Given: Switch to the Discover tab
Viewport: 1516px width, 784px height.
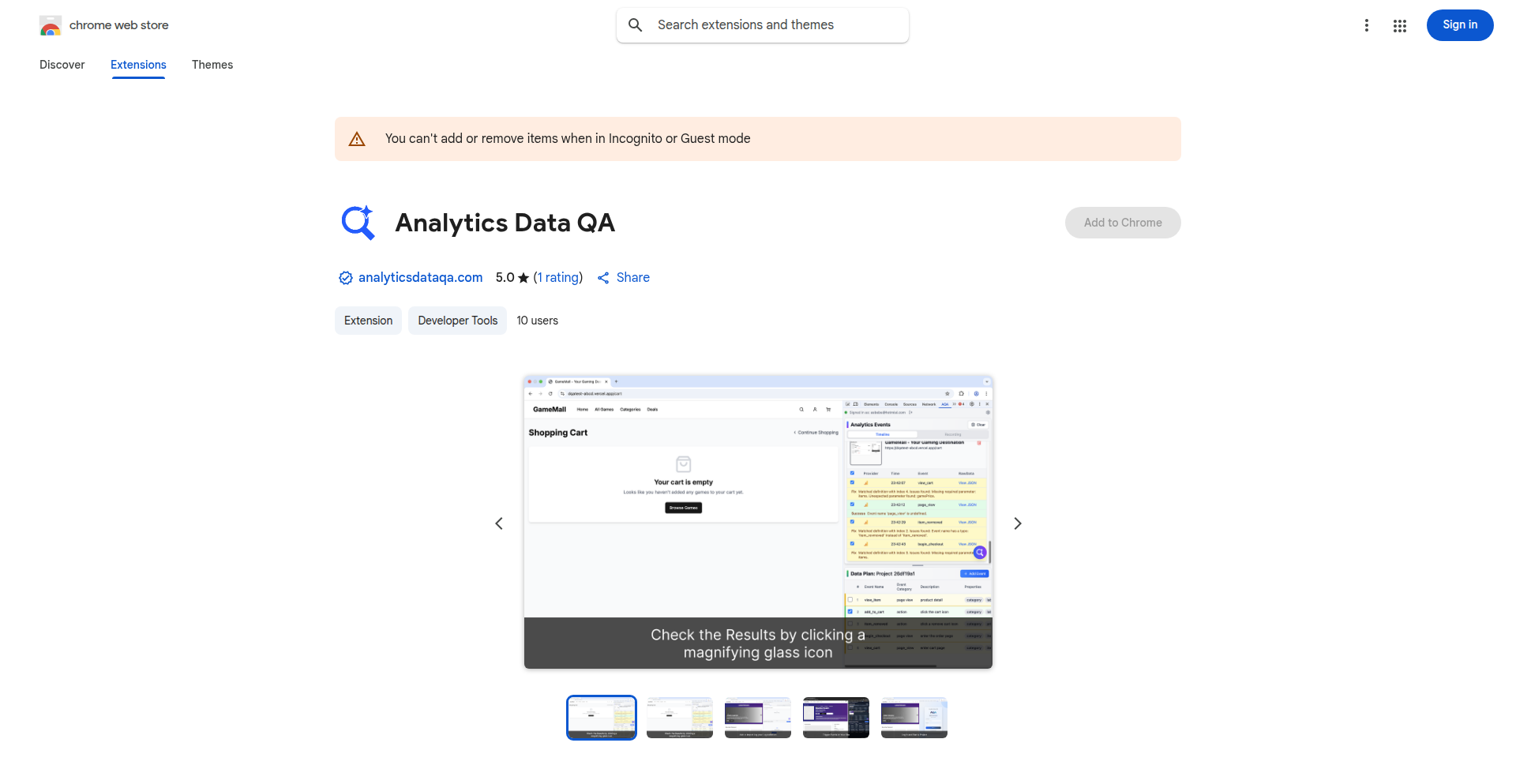Looking at the screenshot, I should pyautogui.click(x=62, y=65).
